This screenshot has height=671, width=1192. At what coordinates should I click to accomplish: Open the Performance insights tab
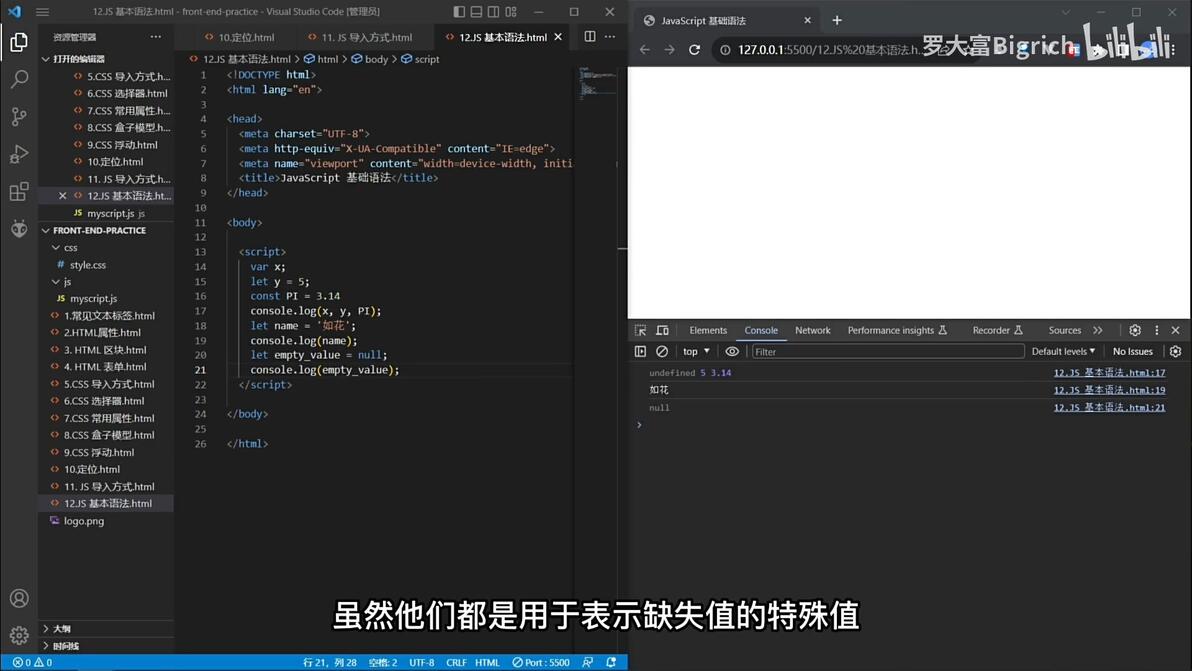pos(897,331)
